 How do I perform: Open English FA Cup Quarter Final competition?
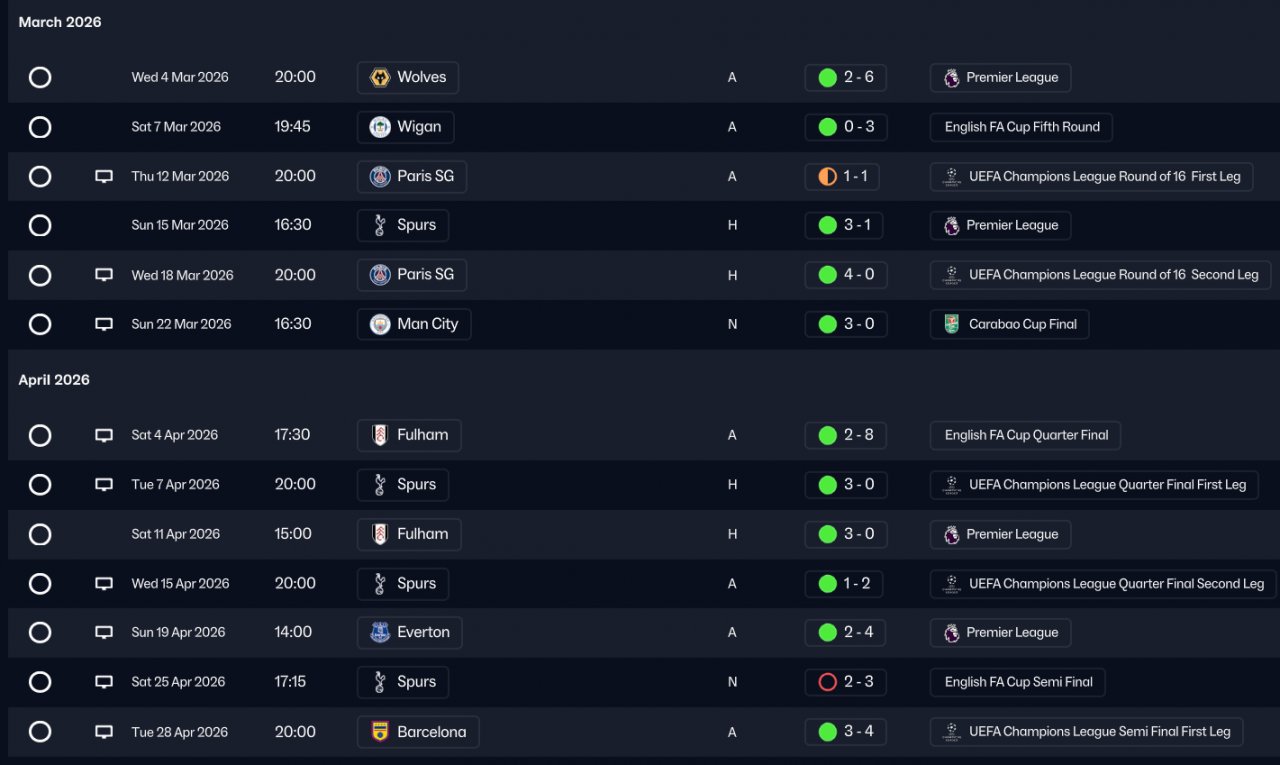point(1026,435)
